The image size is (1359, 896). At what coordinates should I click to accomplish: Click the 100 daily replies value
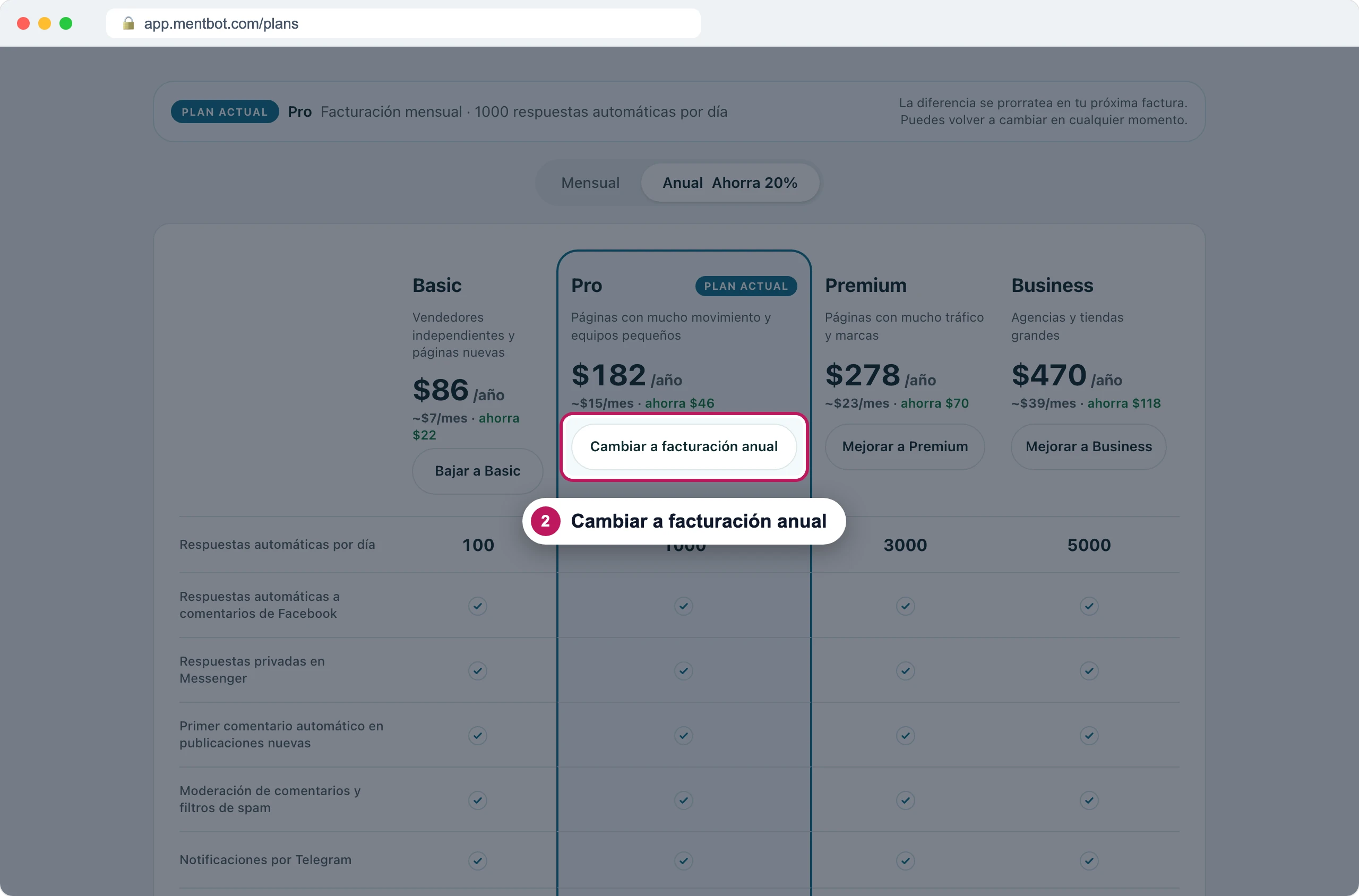click(x=478, y=545)
